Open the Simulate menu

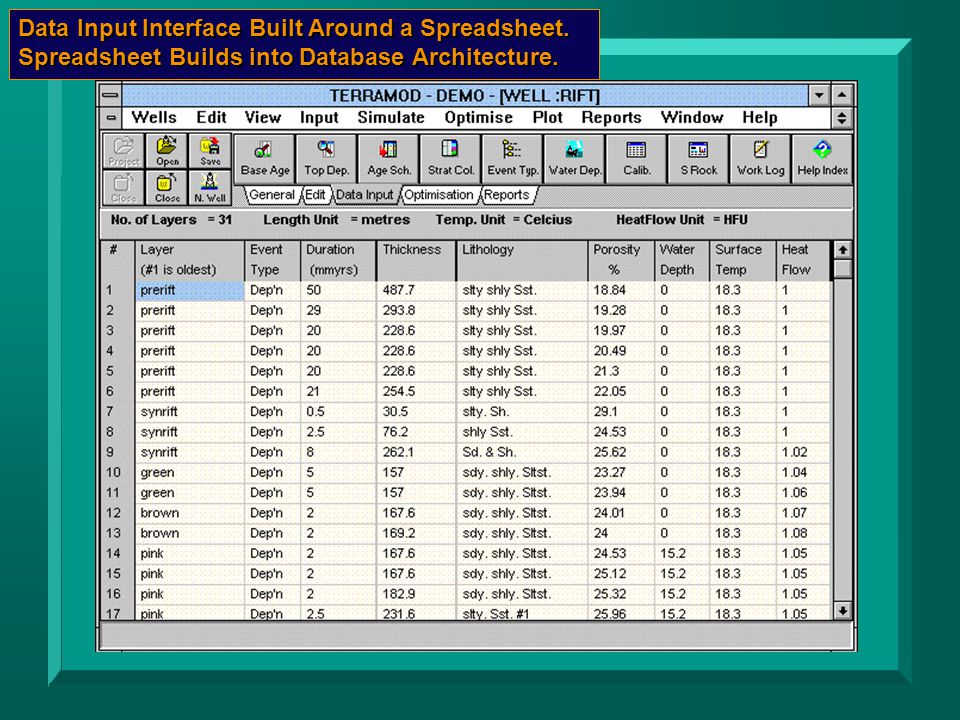pos(391,118)
